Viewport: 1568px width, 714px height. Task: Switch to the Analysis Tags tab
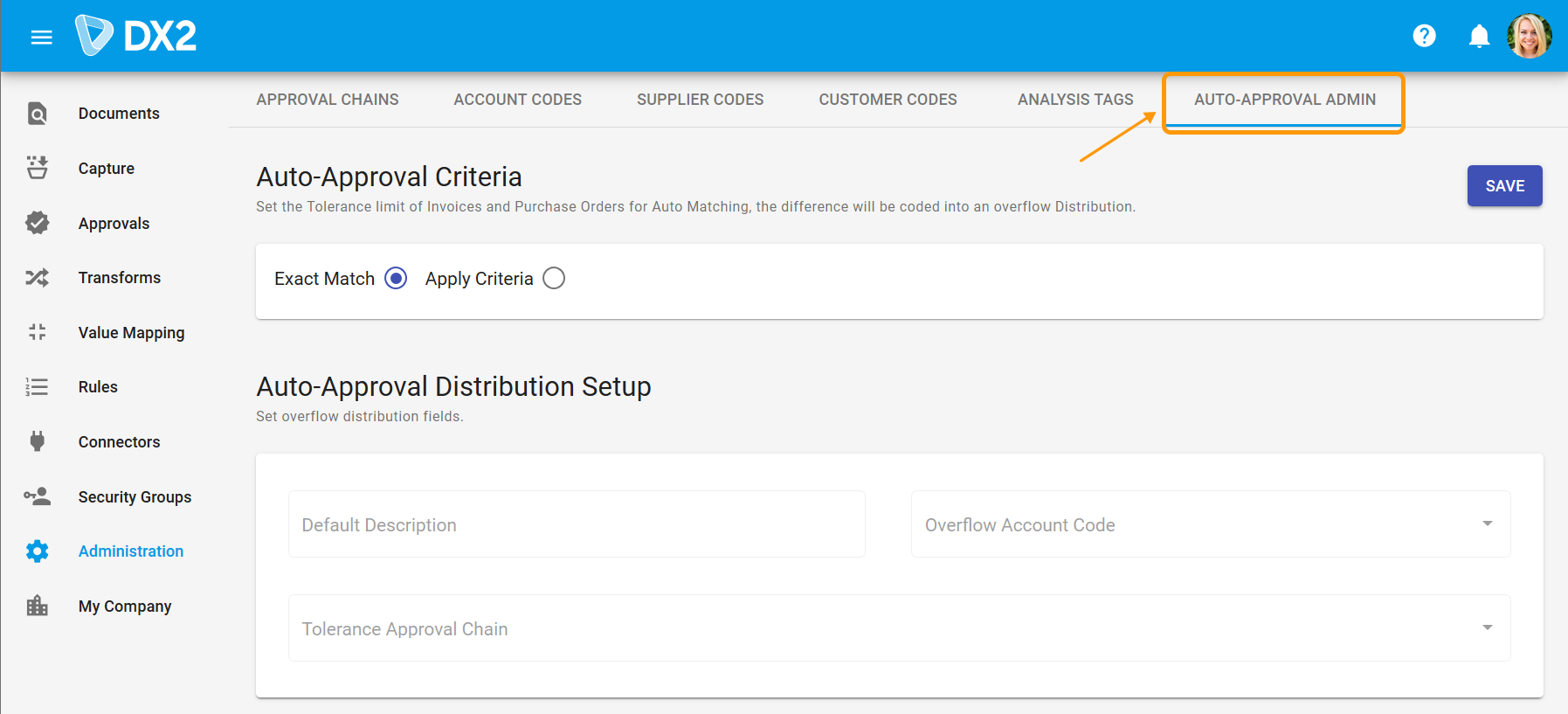pyautogui.click(x=1075, y=100)
